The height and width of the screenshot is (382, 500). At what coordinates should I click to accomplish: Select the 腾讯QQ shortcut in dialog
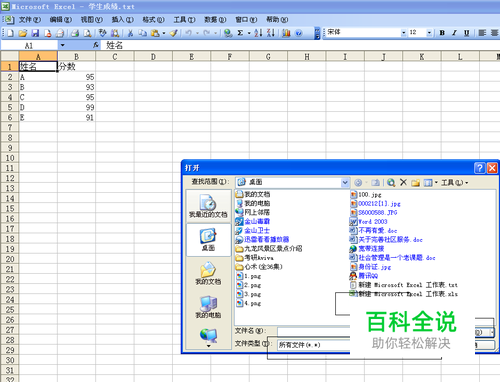coord(364,276)
